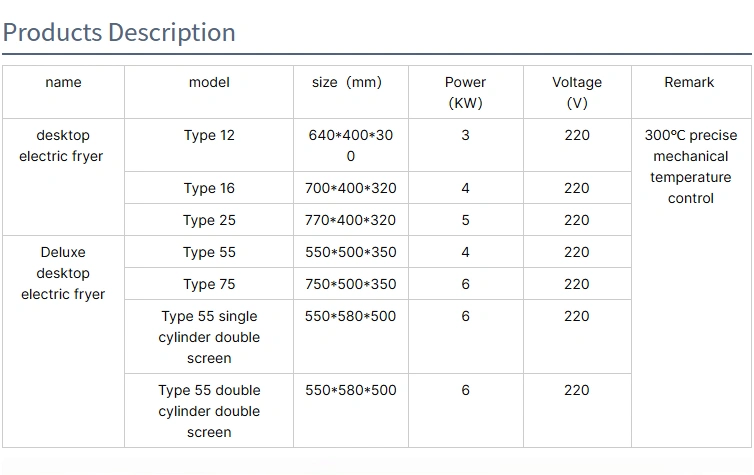Click the "Type 12" model cell
Screen dimensions: 754x475
[x=209, y=135]
